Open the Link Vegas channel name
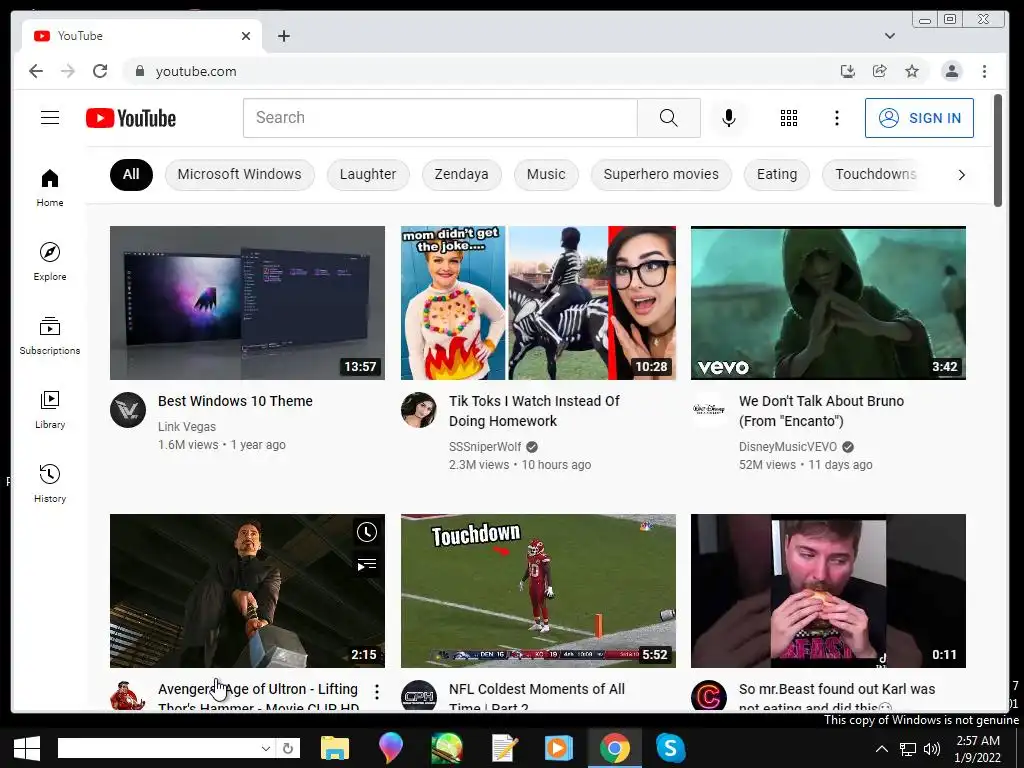The image size is (1024, 768). [x=187, y=426]
